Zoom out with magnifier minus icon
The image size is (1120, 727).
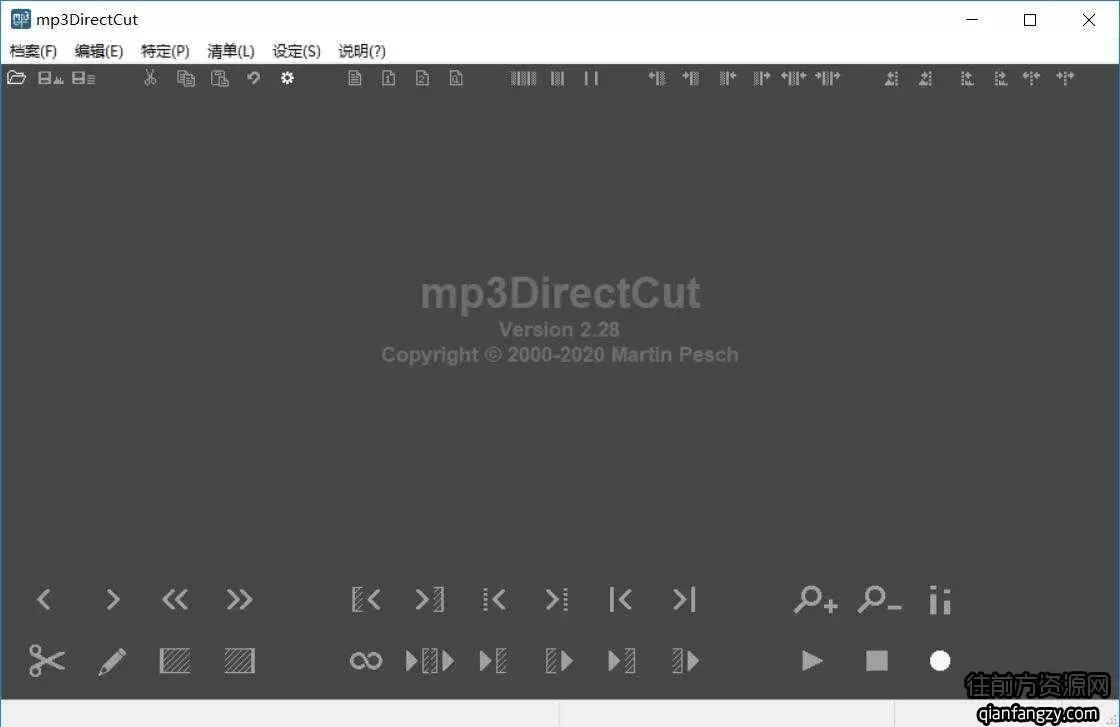click(x=879, y=599)
